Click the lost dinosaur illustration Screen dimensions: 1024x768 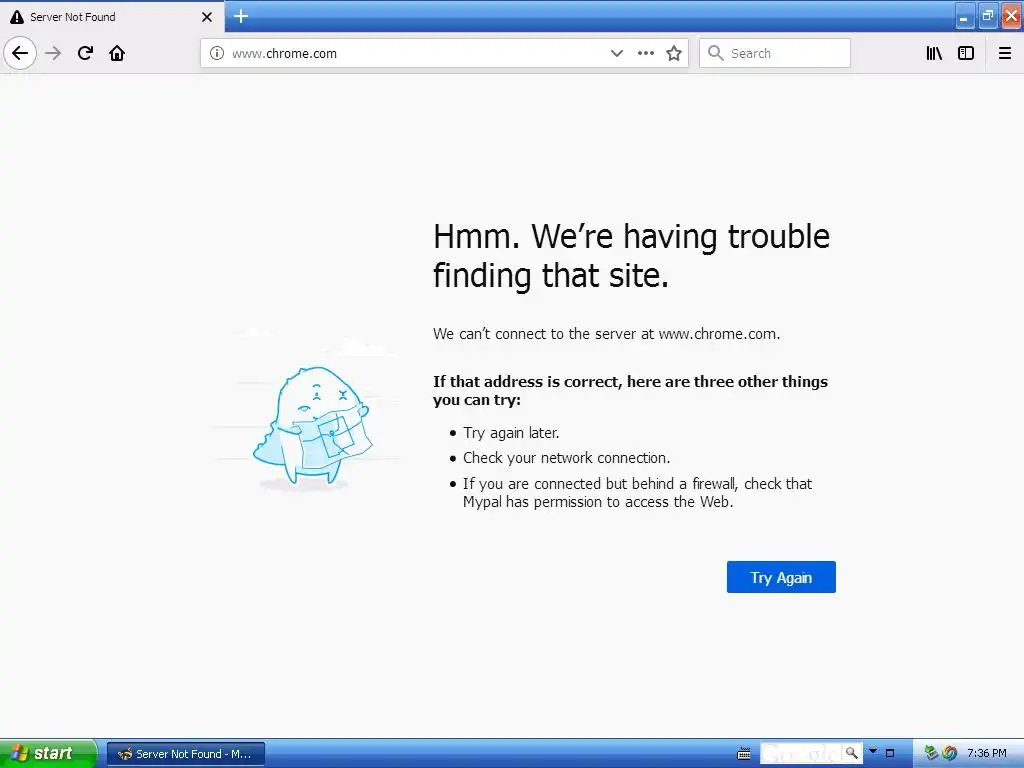click(x=312, y=426)
